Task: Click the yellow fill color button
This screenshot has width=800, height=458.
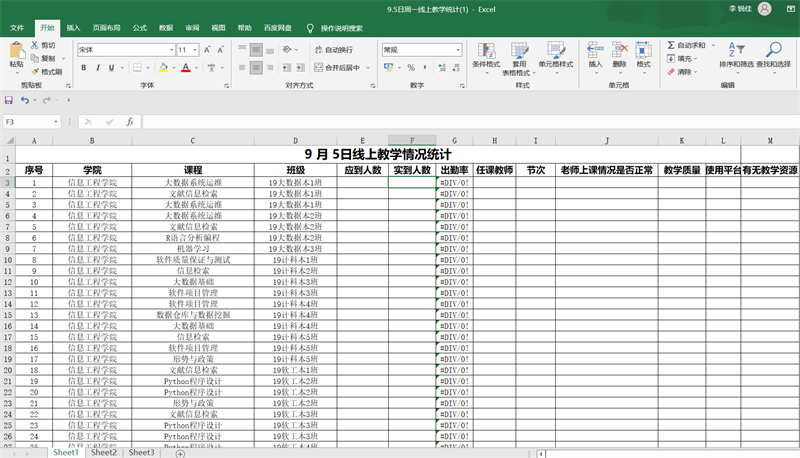Action: pos(164,68)
